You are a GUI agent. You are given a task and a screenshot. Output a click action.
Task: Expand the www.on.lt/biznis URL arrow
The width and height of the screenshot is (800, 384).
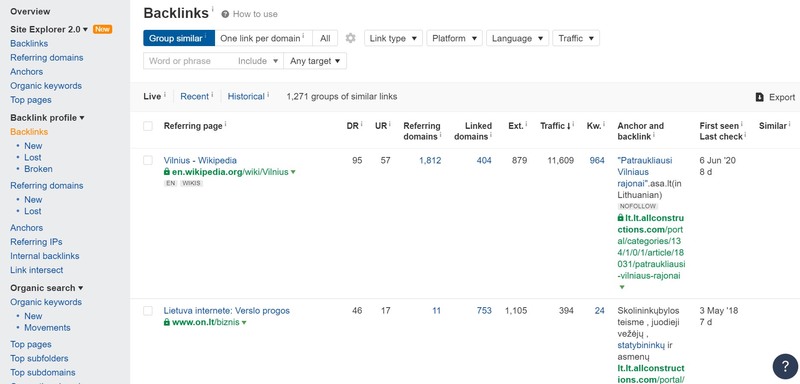[244, 323]
